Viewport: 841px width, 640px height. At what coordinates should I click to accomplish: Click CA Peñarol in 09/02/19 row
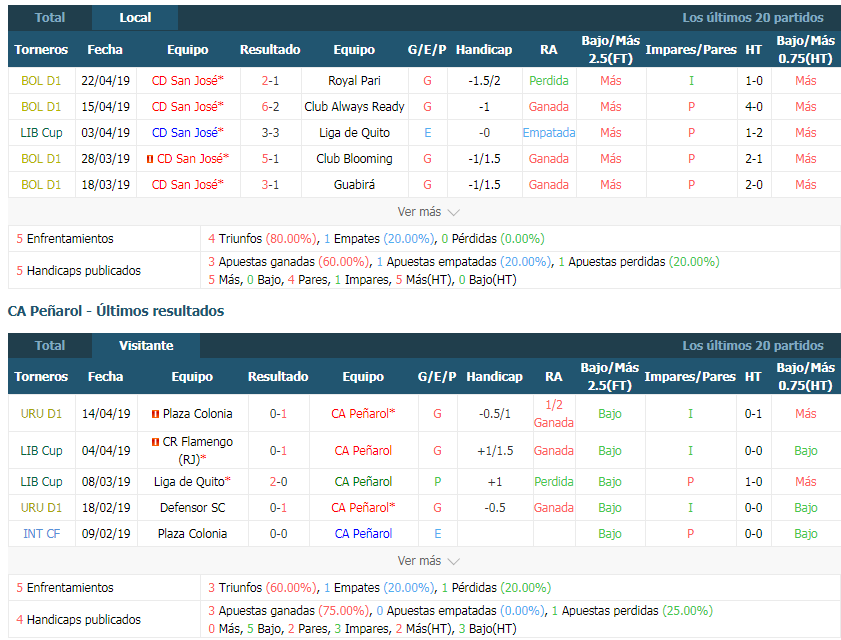pos(363,534)
